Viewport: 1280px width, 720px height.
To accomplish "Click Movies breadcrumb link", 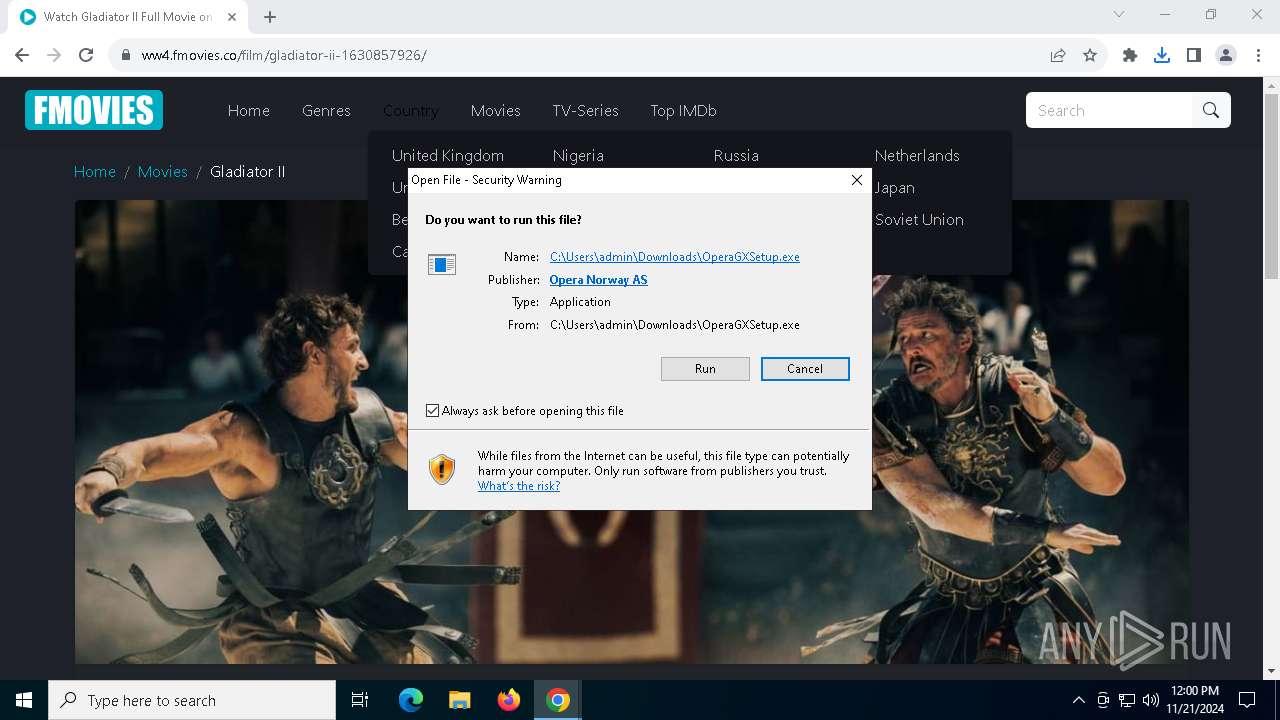I will pos(163,172).
